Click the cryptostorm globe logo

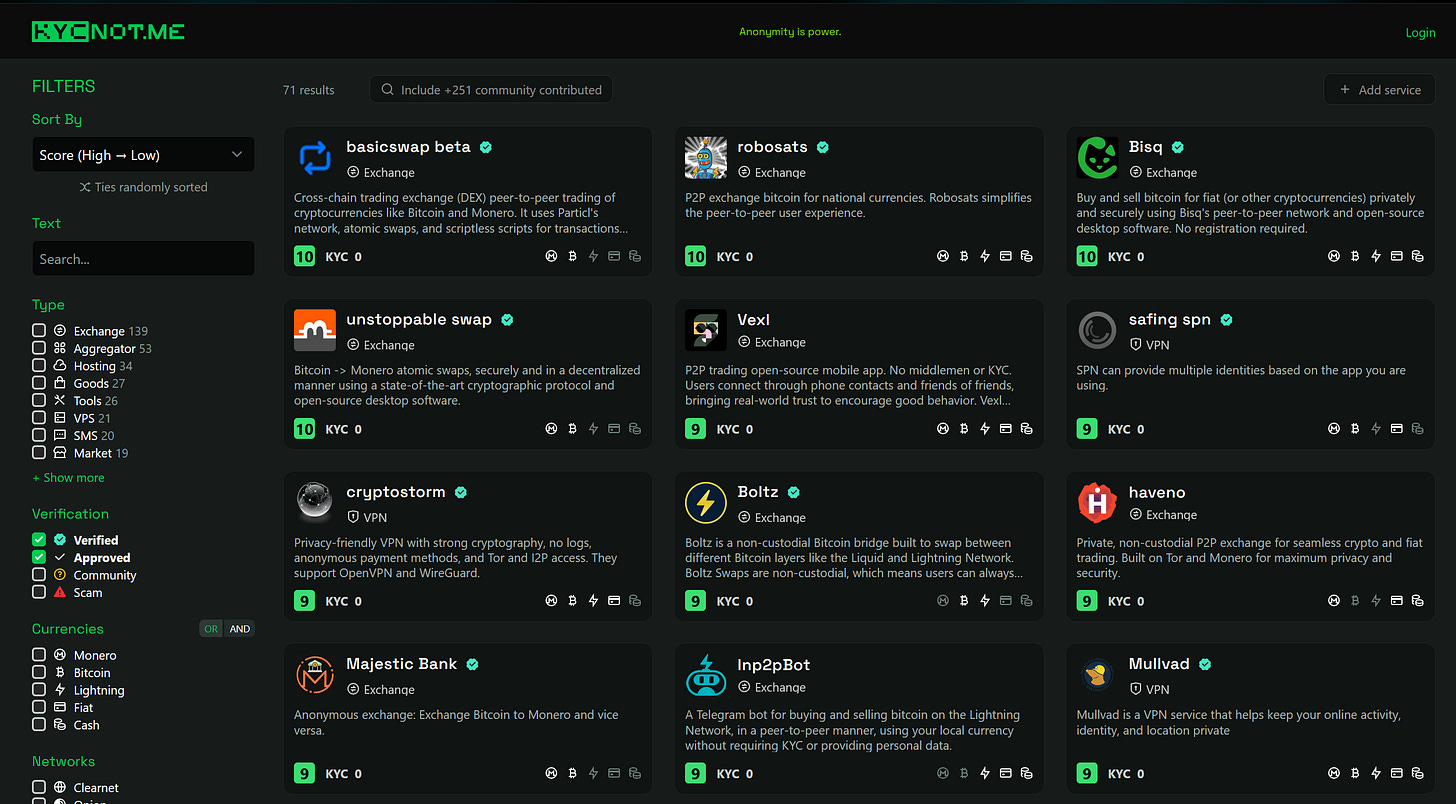coord(315,502)
